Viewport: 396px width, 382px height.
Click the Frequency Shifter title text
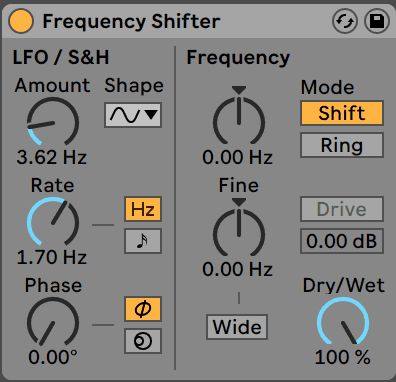click(131, 21)
